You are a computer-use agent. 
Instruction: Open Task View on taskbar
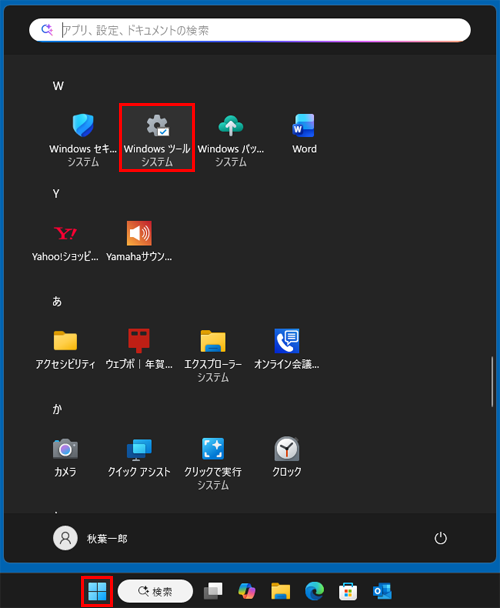(213, 591)
